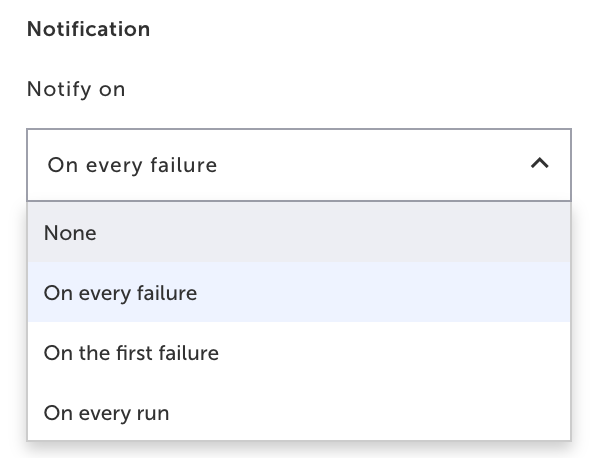Click the On every failure text in box
Viewport: 602px width, 458px height.
(132, 165)
